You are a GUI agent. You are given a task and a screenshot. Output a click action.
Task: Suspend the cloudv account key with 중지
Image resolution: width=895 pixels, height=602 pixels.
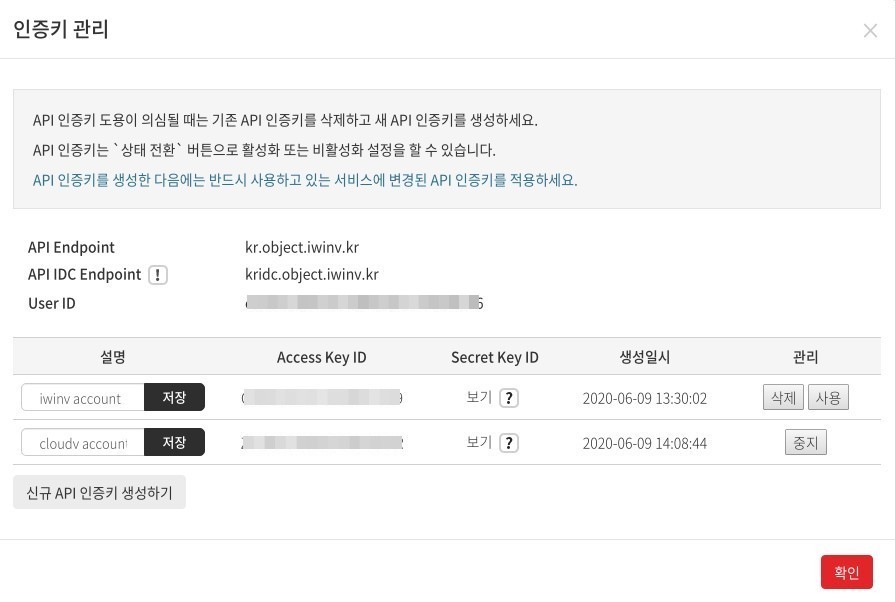point(806,442)
